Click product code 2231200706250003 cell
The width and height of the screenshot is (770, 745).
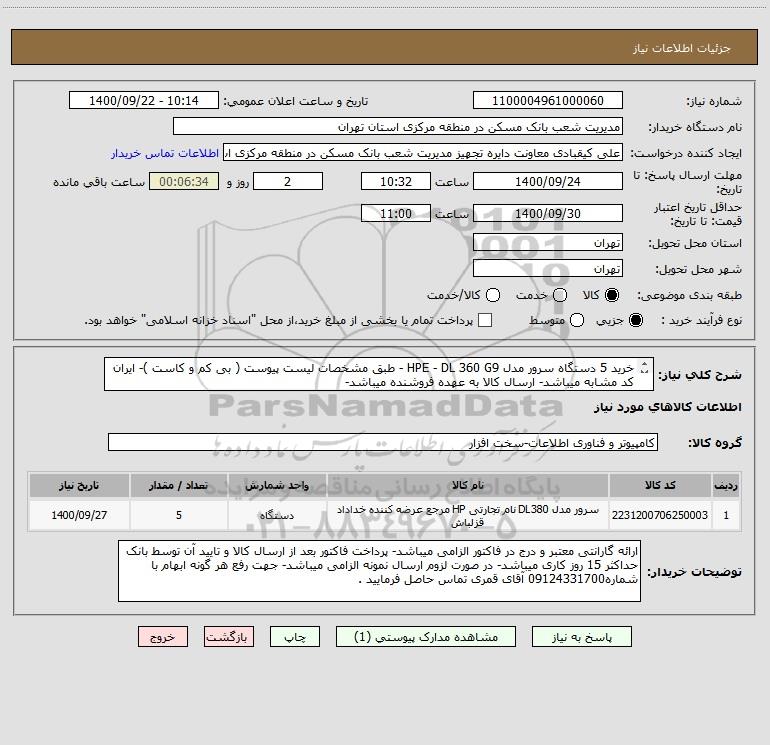(x=660, y=515)
